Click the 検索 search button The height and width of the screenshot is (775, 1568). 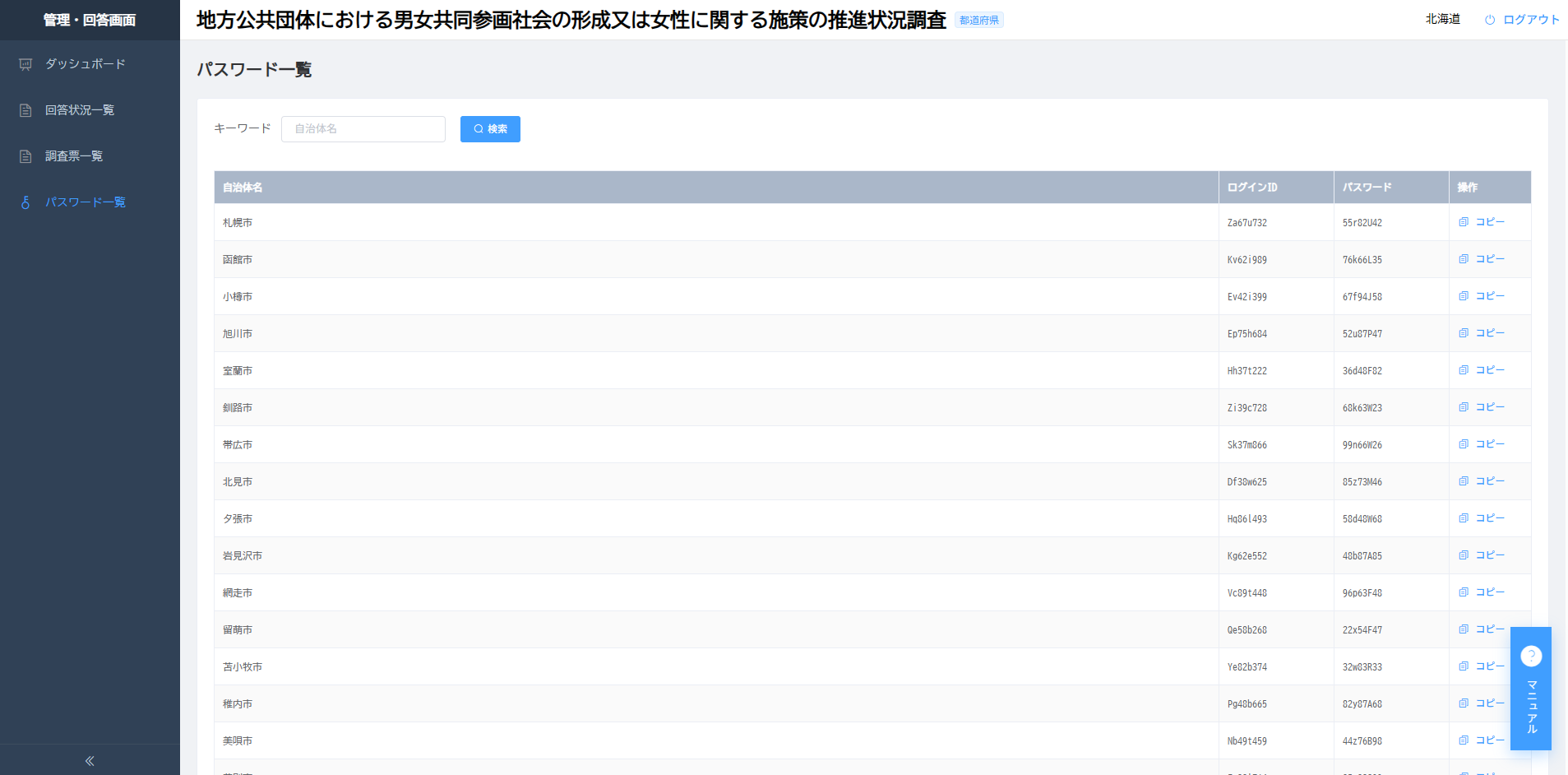pyautogui.click(x=490, y=129)
